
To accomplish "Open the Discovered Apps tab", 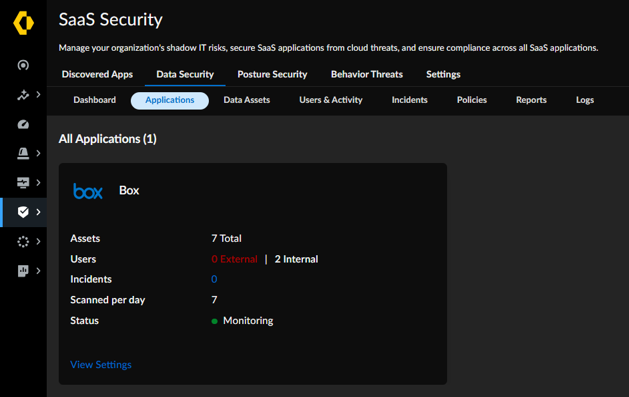I will [x=97, y=74].
